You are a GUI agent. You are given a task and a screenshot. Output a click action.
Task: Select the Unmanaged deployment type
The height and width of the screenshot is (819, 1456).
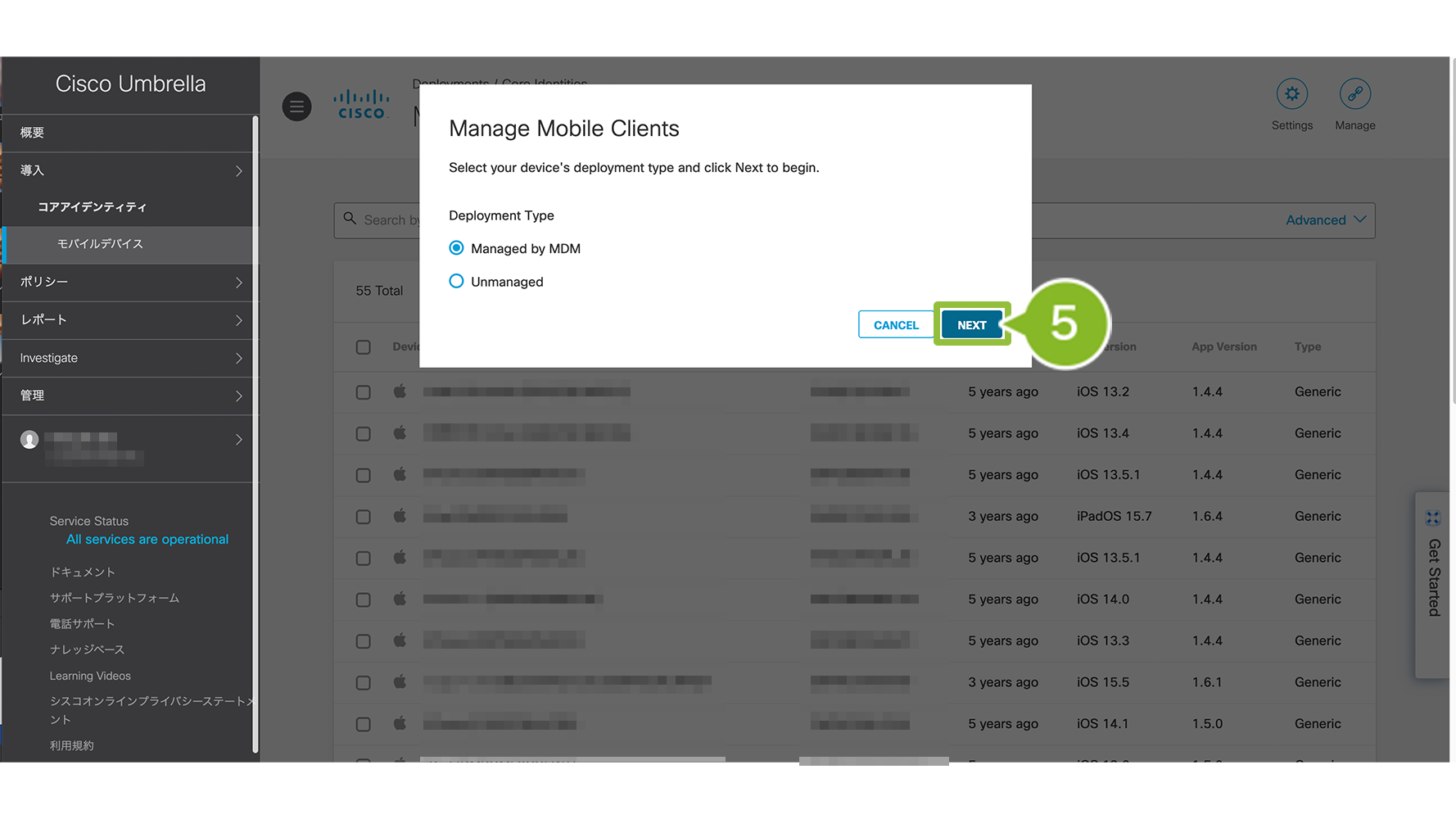tap(456, 281)
